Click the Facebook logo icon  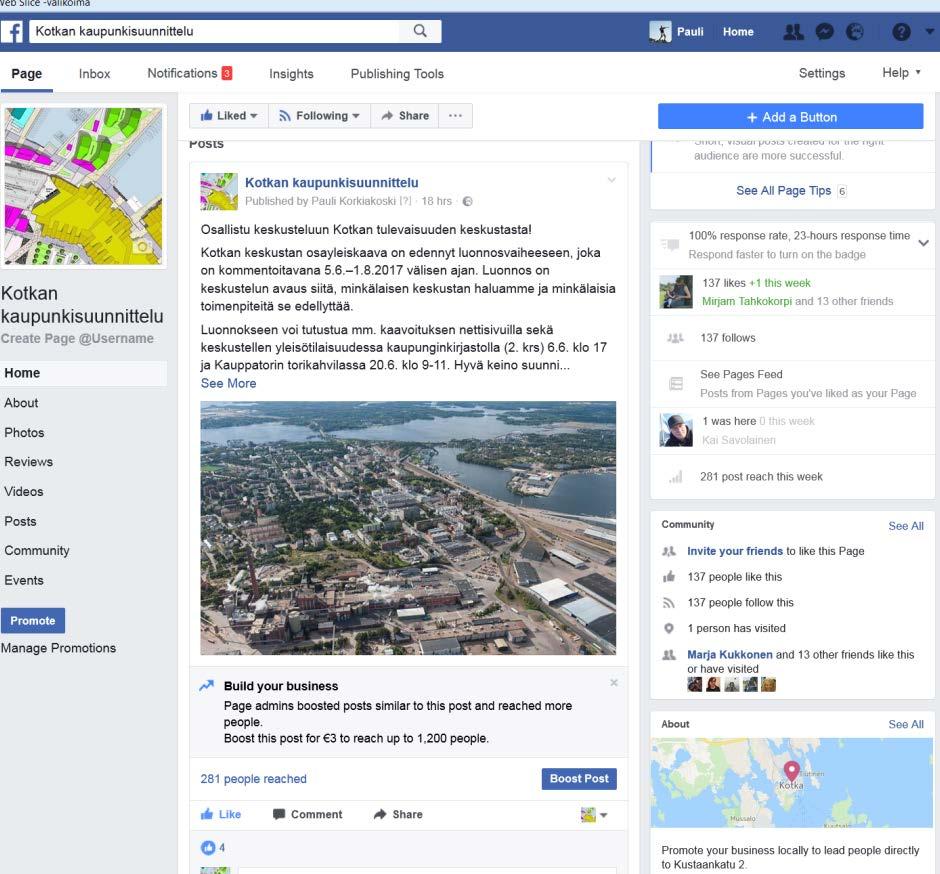click(12, 32)
